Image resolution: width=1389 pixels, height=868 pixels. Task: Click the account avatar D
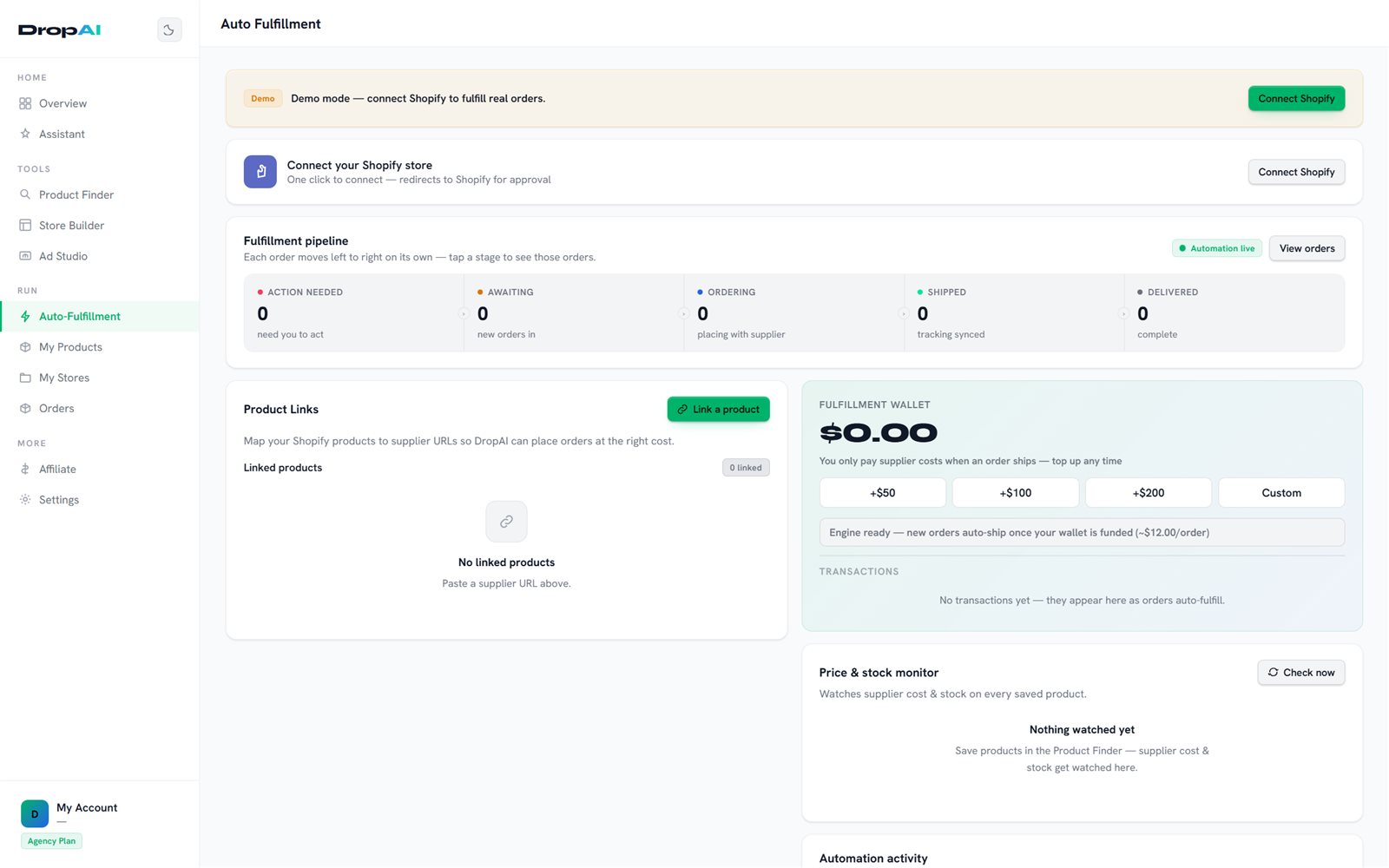pos(35,813)
